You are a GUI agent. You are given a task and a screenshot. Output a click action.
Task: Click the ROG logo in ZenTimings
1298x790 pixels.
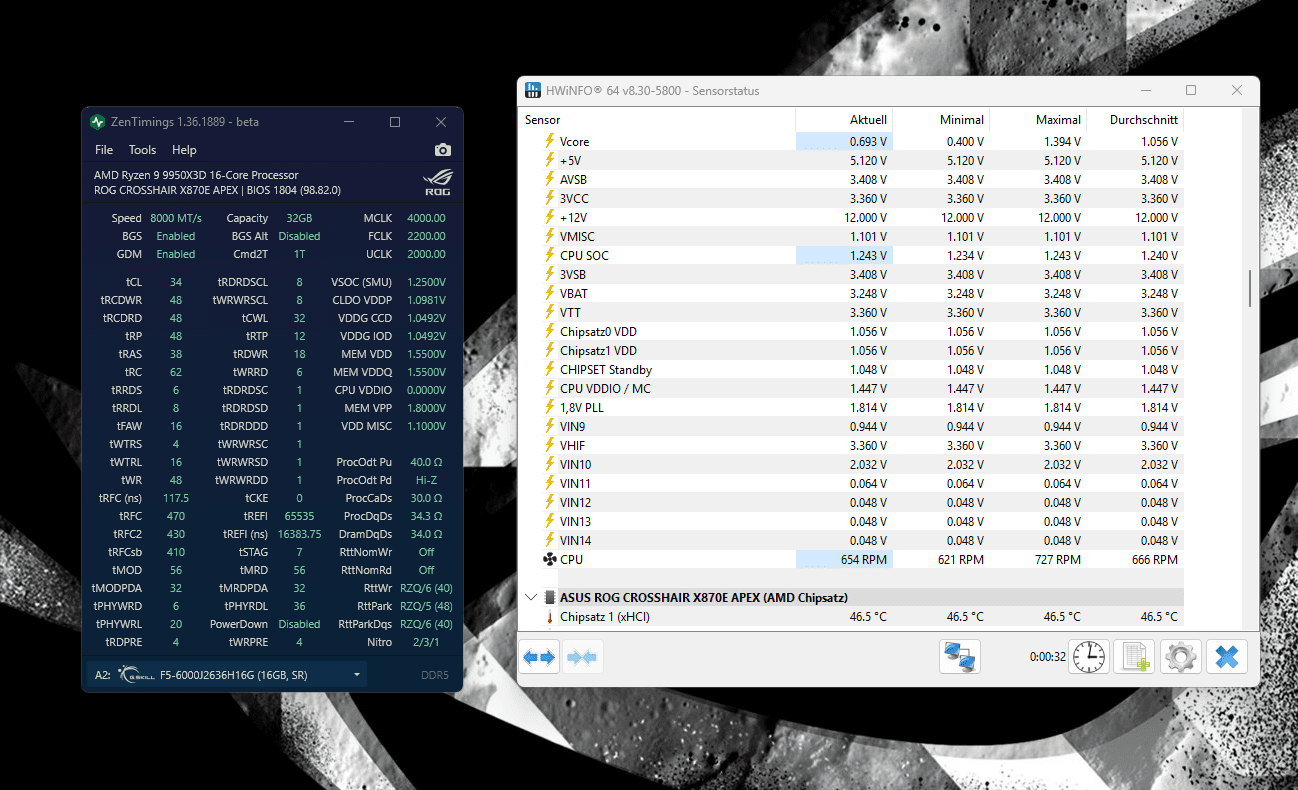tap(438, 182)
